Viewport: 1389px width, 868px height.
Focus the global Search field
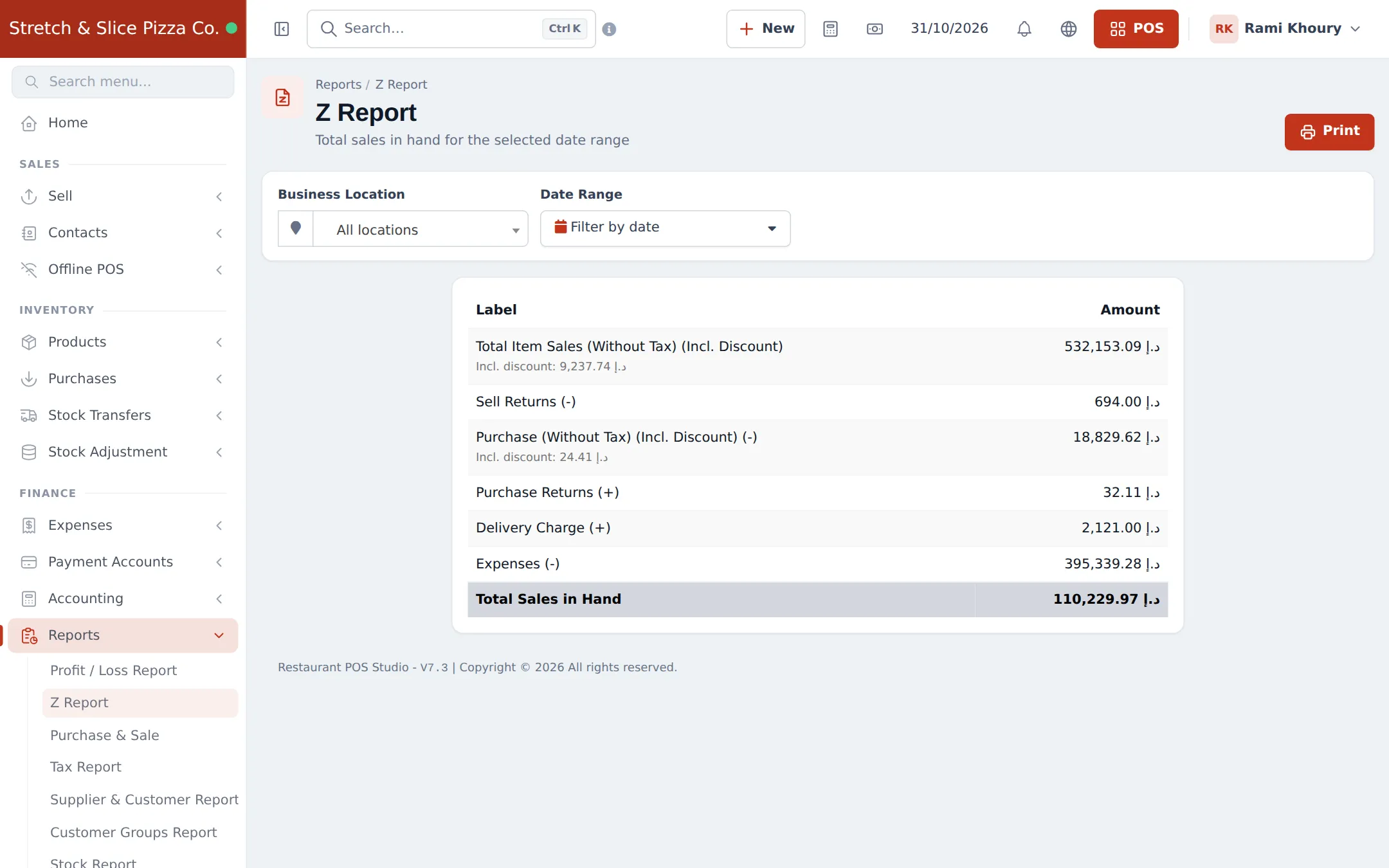point(451,29)
